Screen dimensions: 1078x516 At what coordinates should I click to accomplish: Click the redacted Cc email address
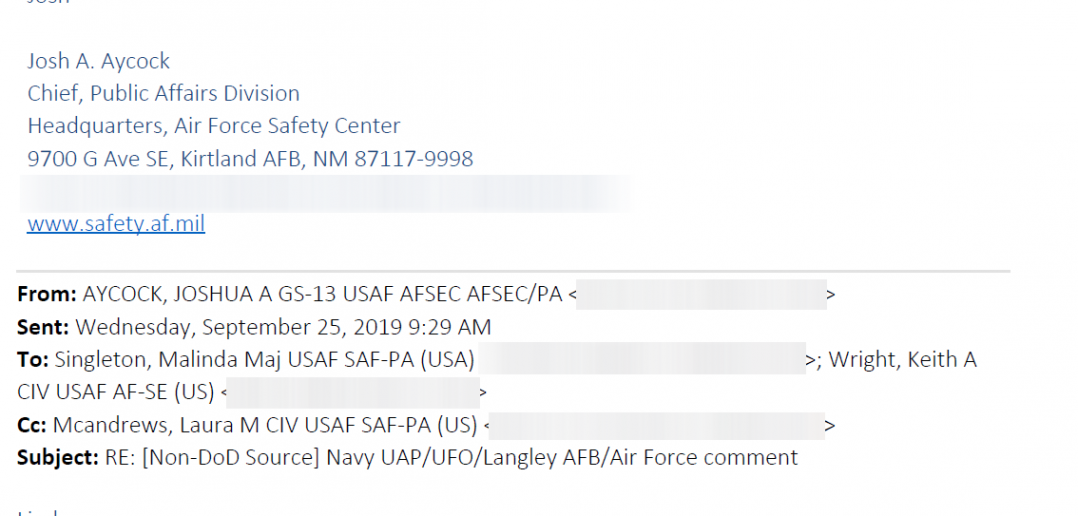coord(657,425)
